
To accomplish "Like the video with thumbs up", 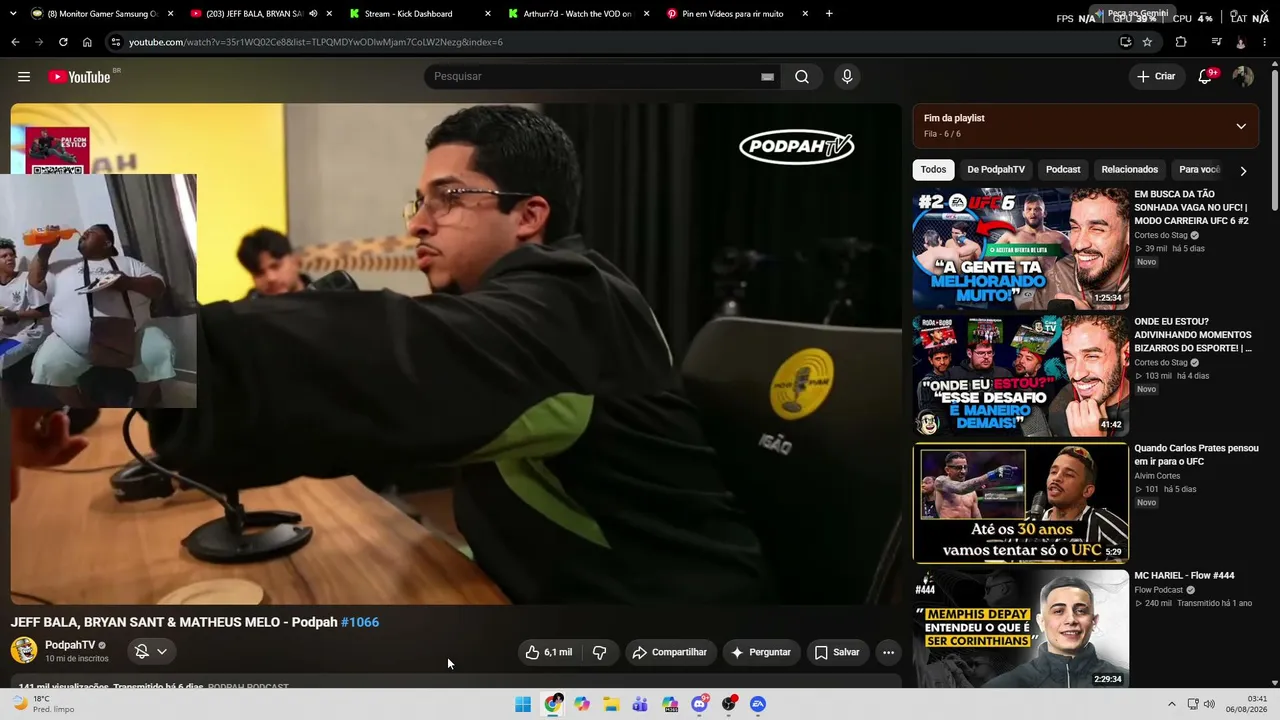I will (549, 652).
